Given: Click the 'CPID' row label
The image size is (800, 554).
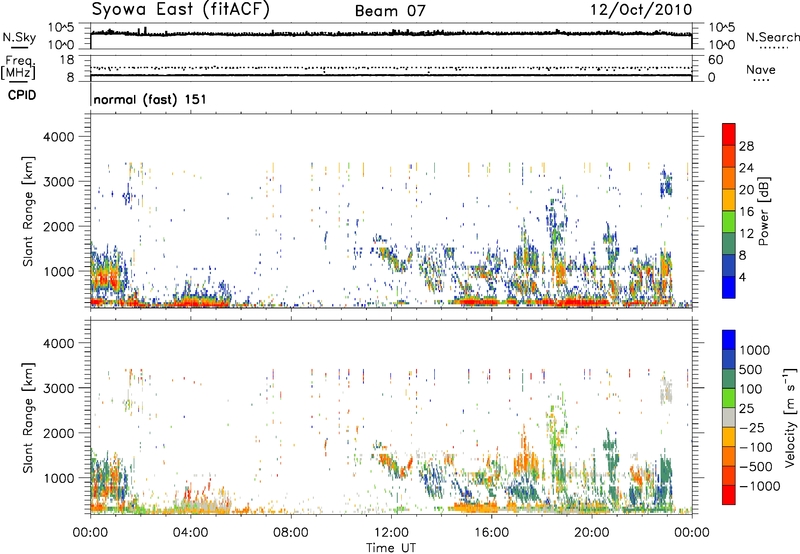Looking at the screenshot, I should [22, 95].
